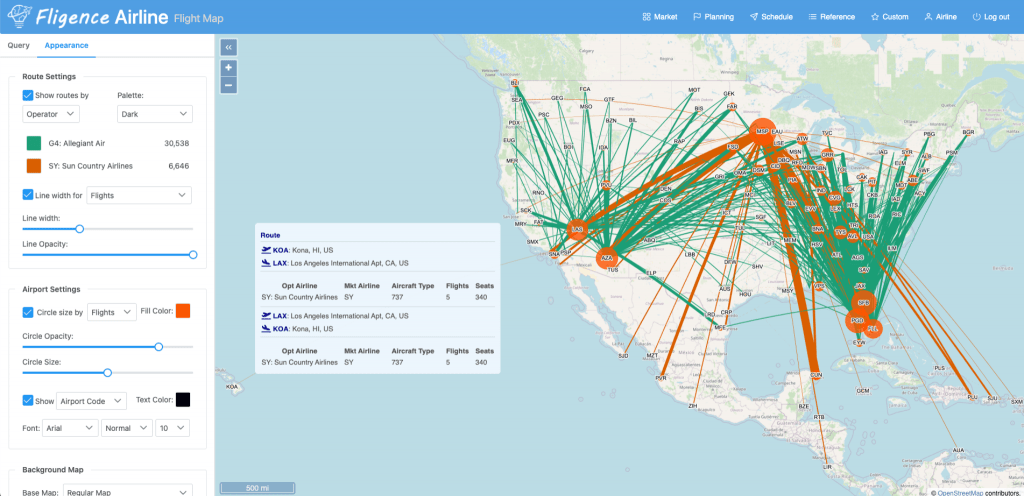The image size is (1024, 496).
Task: Disable Circle size by checkbox
Action: click(28, 312)
